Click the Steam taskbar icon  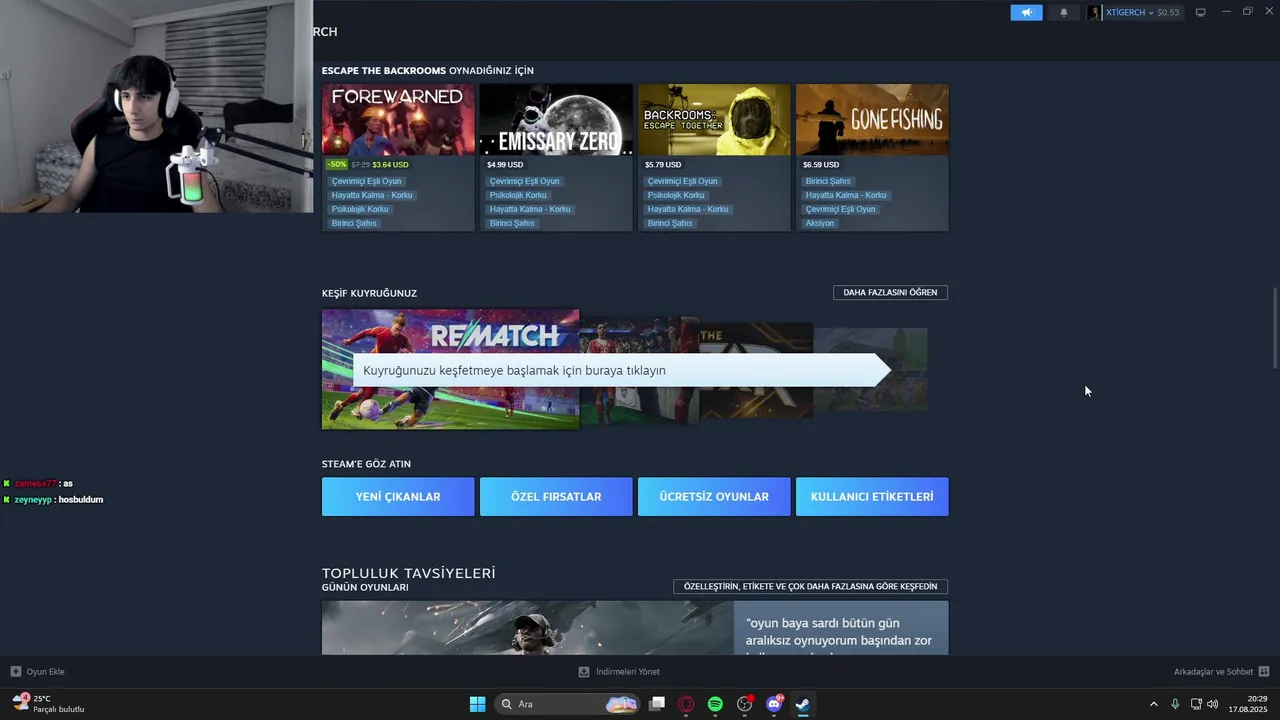click(802, 704)
